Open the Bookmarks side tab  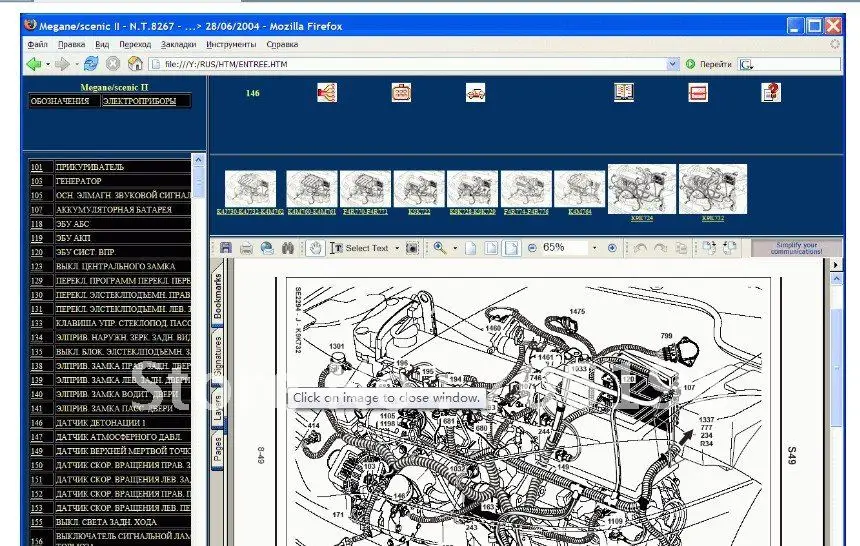pyautogui.click(x=217, y=296)
